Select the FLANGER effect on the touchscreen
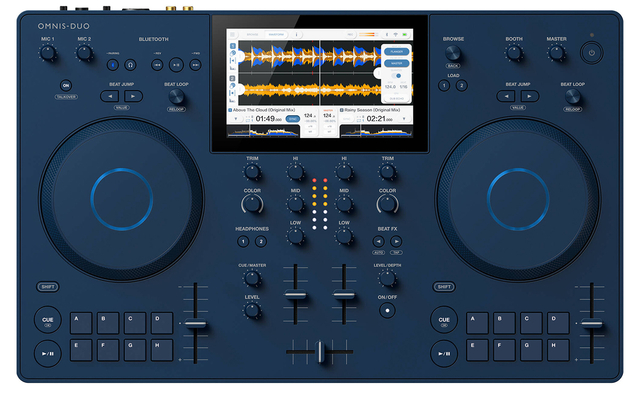The image size is (640, 400). tap(396, 52)
